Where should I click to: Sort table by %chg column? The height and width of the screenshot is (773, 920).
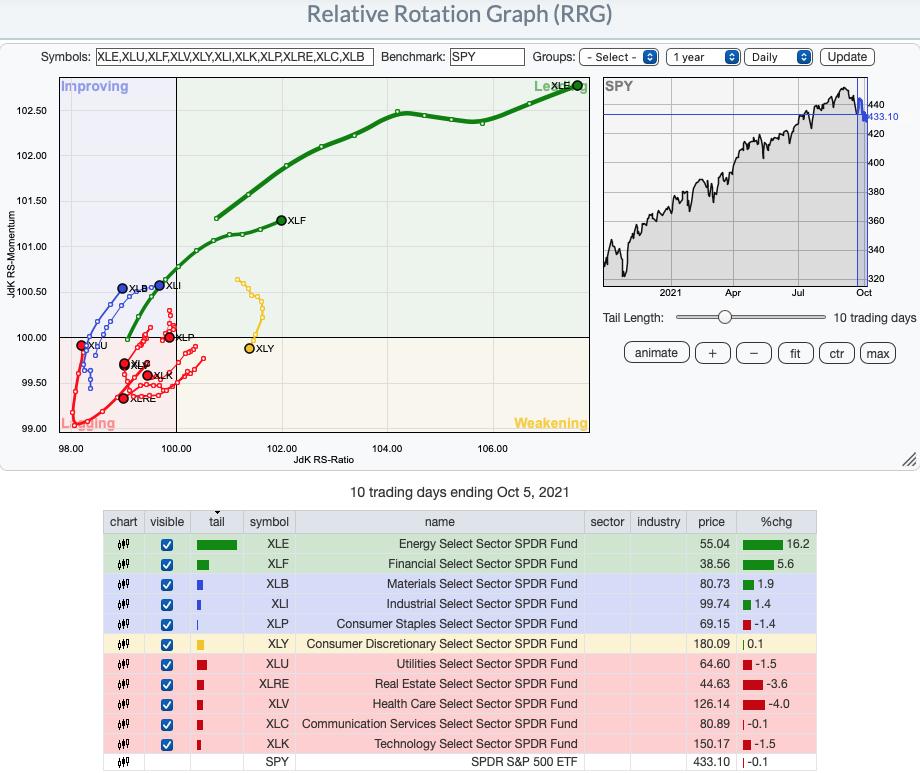click(x=776, y=522)
